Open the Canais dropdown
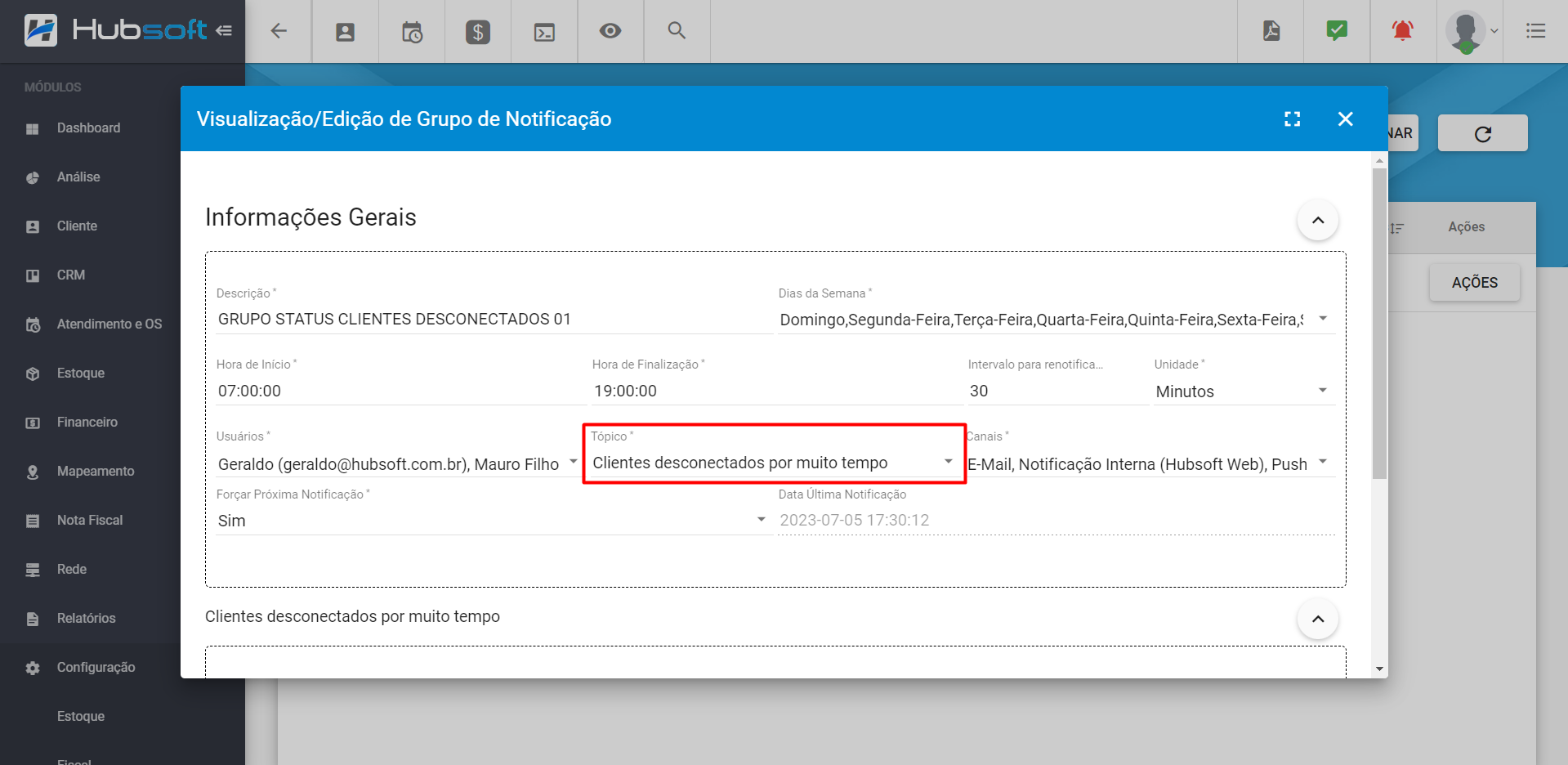Screen dimensions: 1568x765 tap(1150, 464)
